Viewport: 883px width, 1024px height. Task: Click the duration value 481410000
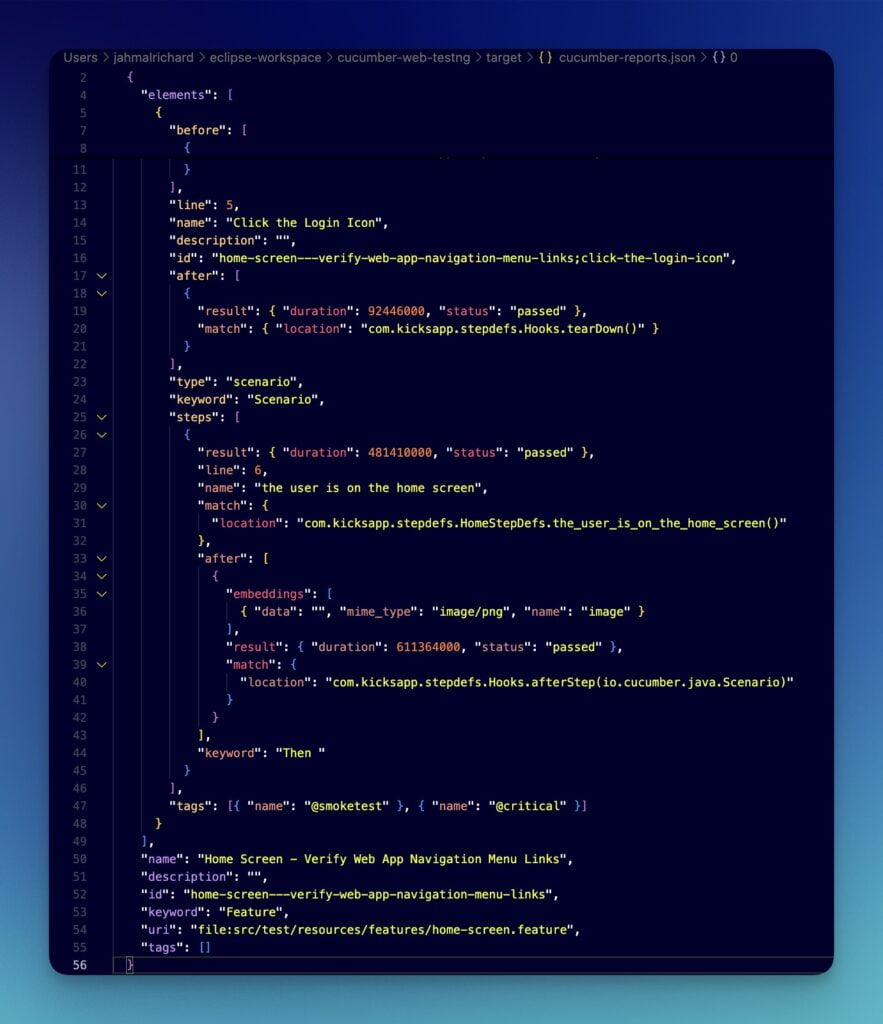point(400,452)
